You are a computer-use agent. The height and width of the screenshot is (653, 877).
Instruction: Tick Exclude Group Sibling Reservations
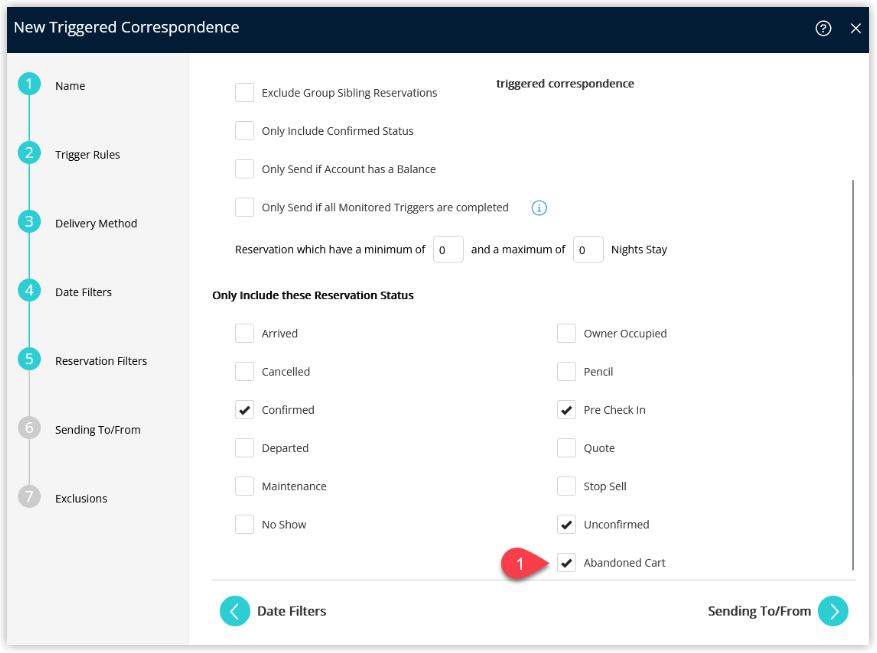[x=244, y=93]
